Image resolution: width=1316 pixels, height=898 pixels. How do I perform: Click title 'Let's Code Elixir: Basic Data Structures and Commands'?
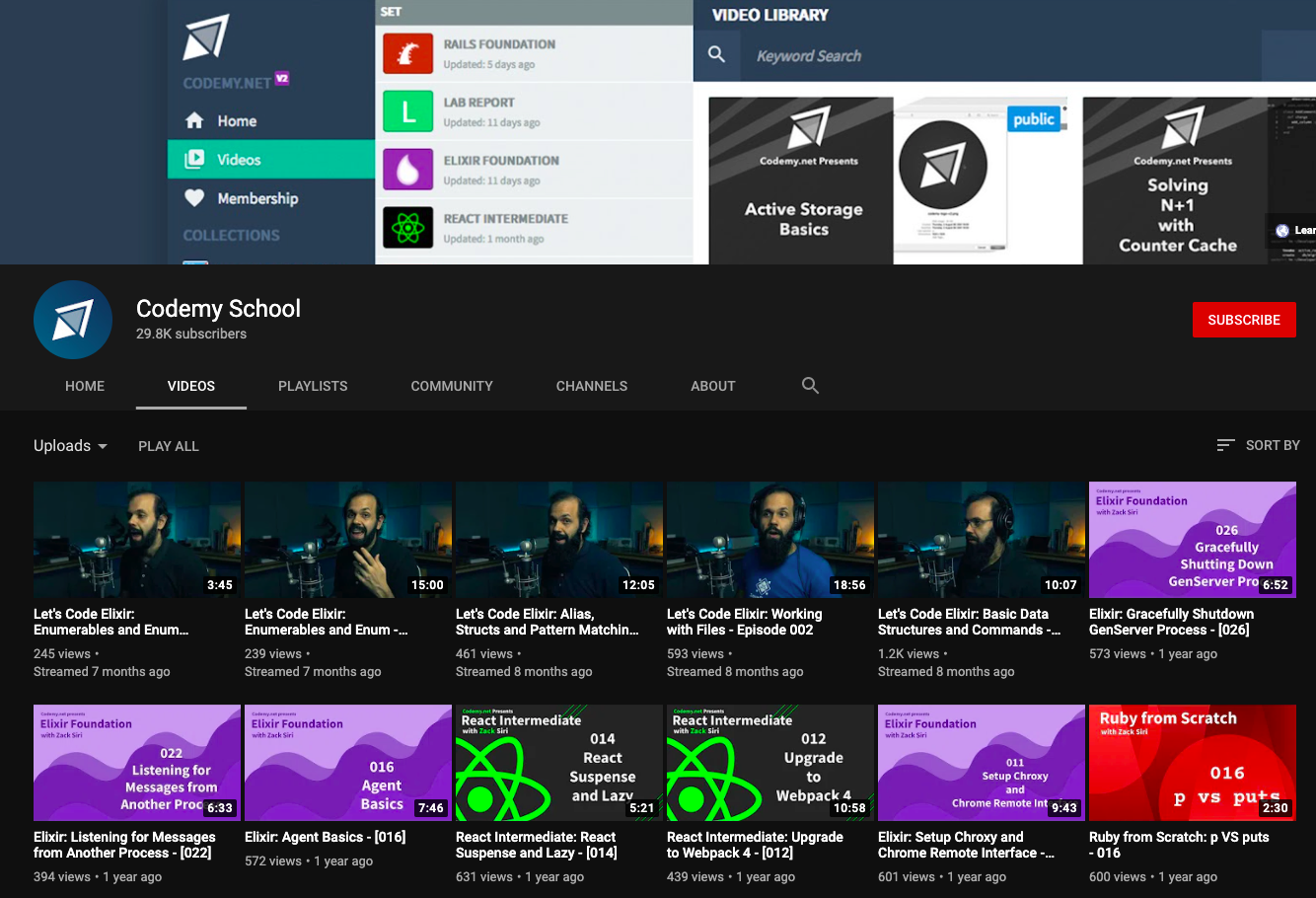[970, 622]
